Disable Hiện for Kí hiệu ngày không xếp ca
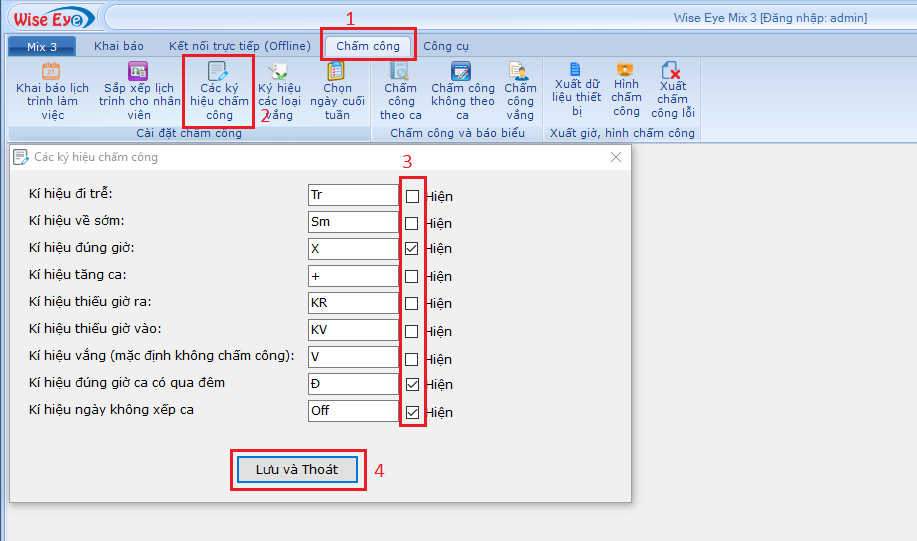The width and height of the screenshot is (917, 541). [412, 411]
